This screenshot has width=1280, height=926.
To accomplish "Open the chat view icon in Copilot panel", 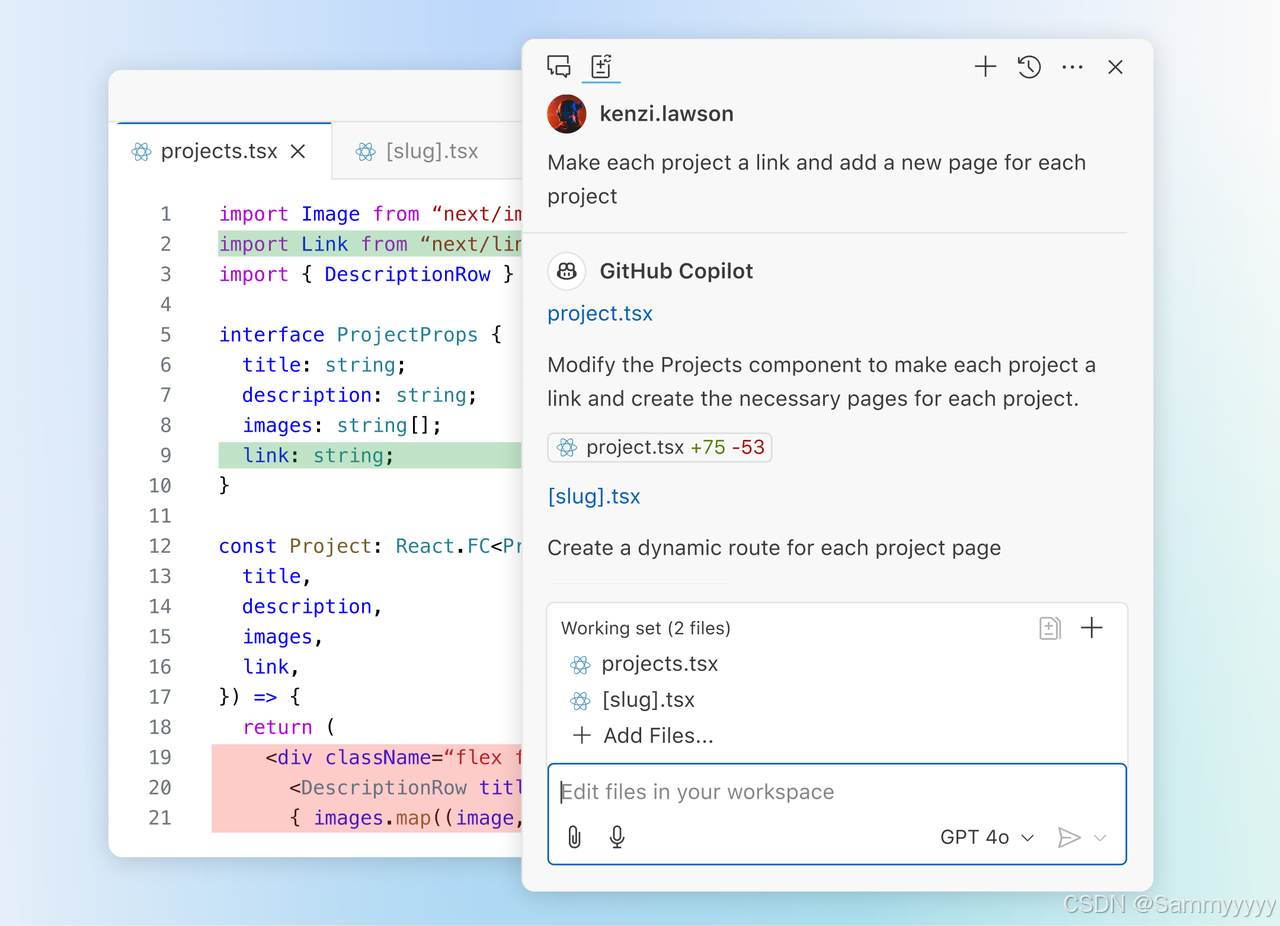I will [559, 67].
